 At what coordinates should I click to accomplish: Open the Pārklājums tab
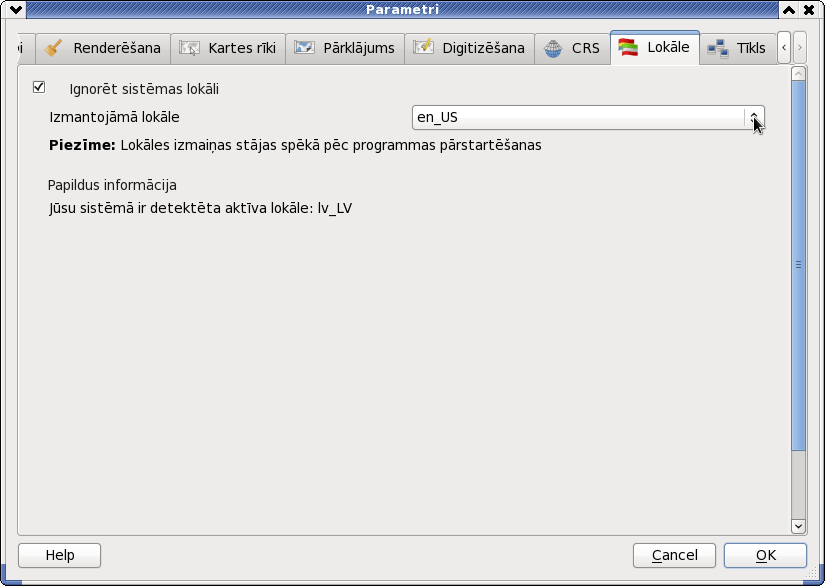click(x=345, y=48)
